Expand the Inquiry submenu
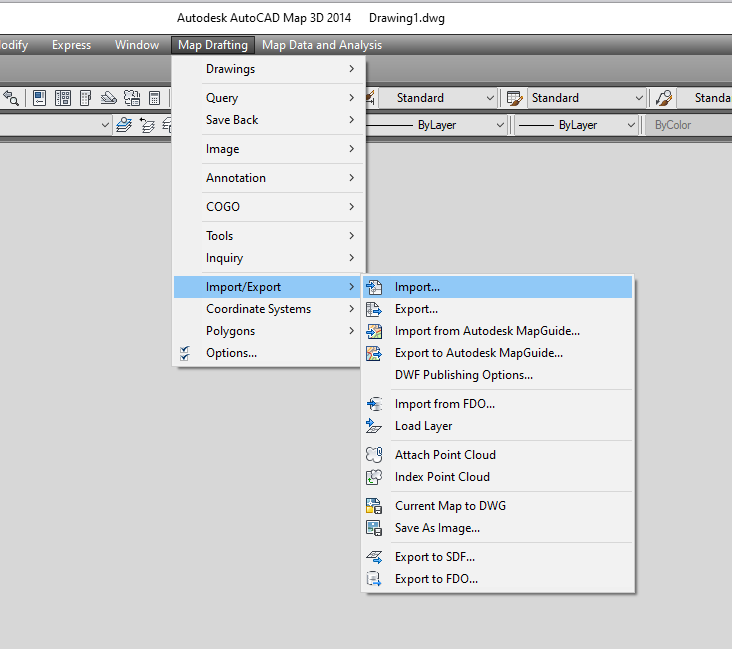The width and height of the screenshot is (732, 649). [269, 258]
